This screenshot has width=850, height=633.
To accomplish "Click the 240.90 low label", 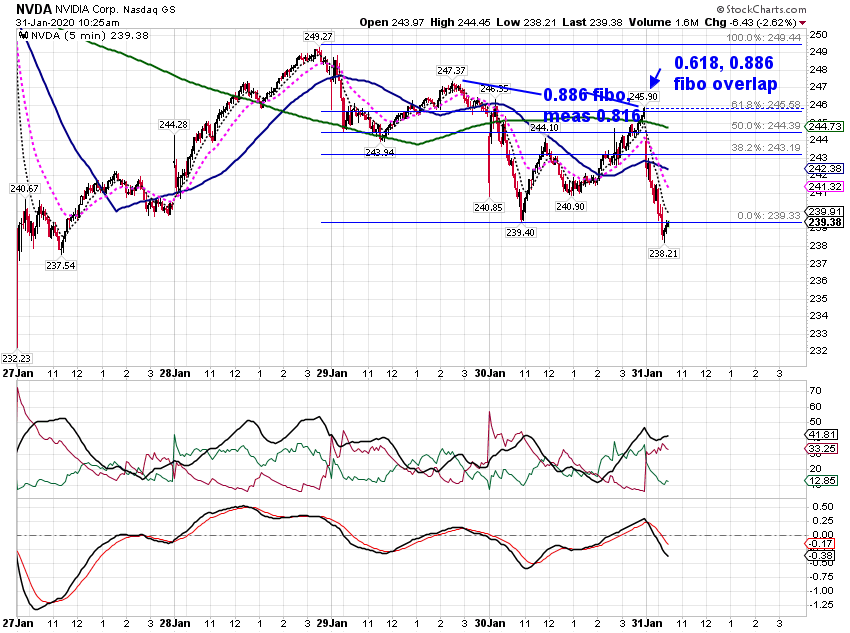I will pyautogui.click(x=570, y=206).
